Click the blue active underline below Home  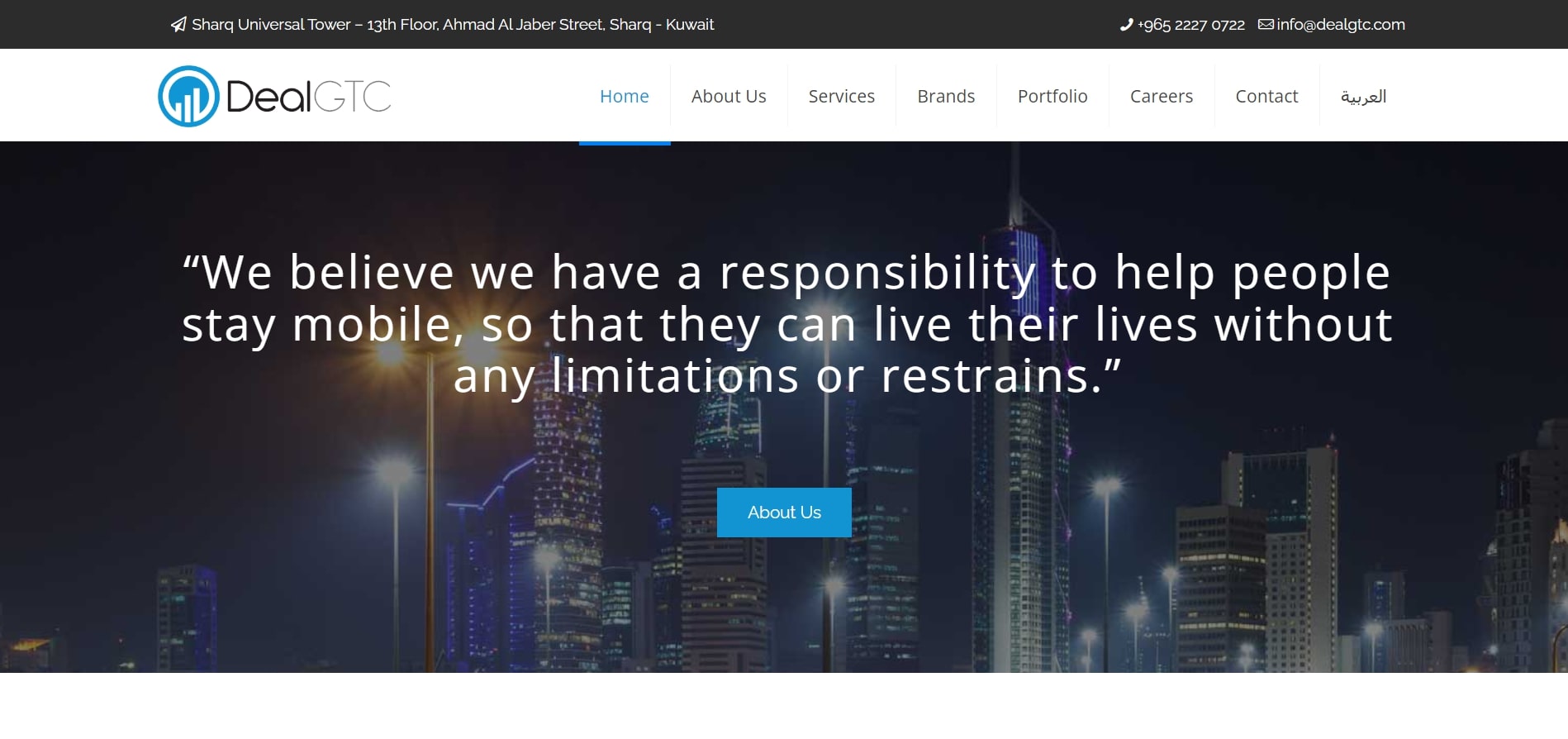click(624, 143)
